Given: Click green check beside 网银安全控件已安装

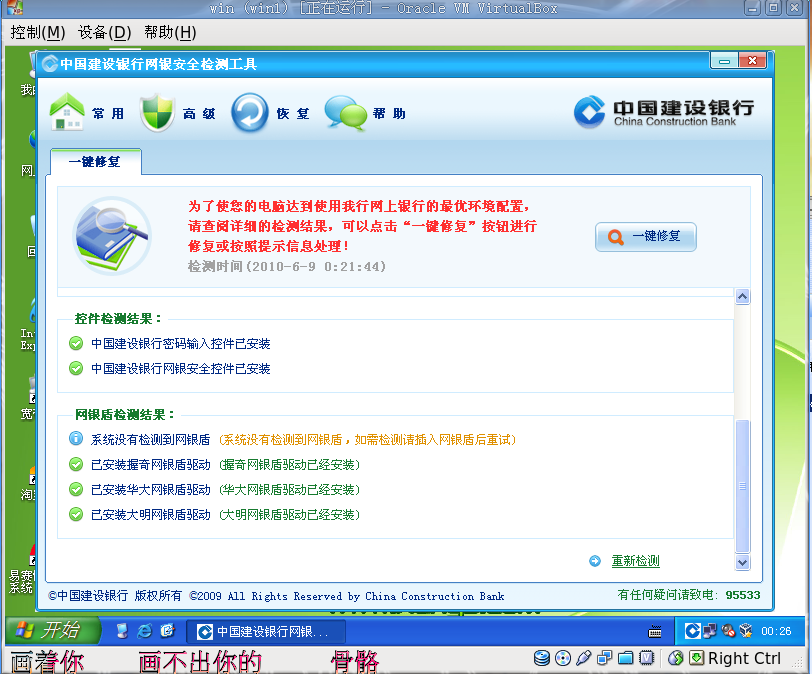Looking at the screenshot, I should point(76,368).
